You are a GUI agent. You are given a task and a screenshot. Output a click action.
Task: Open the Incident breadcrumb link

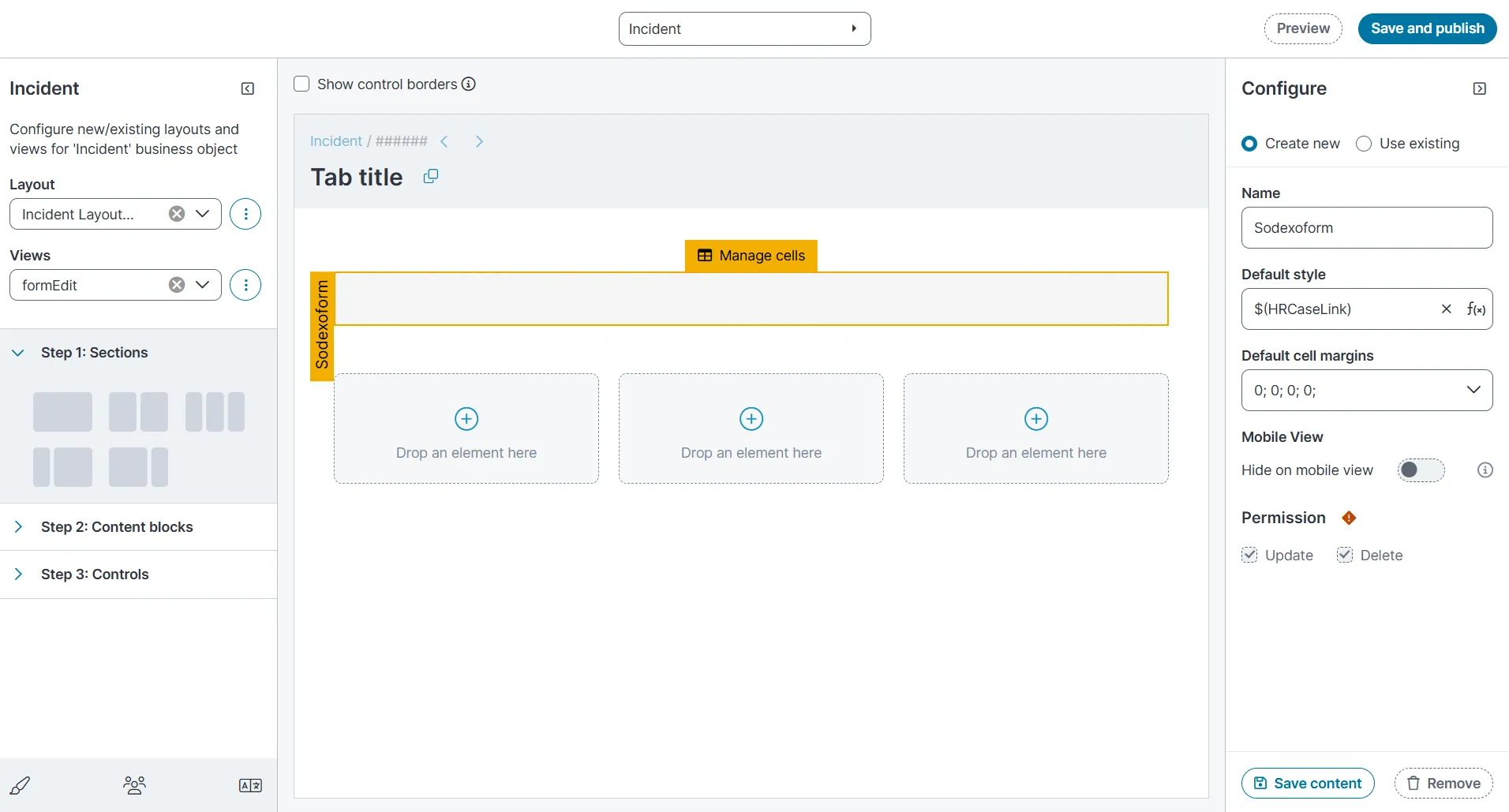(x=335, y=141)
